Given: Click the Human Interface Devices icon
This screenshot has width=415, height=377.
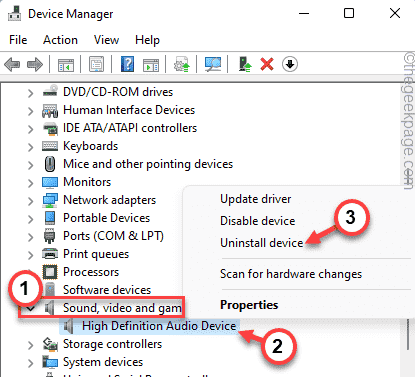Looking at the screenshot, I should point(50,110).
